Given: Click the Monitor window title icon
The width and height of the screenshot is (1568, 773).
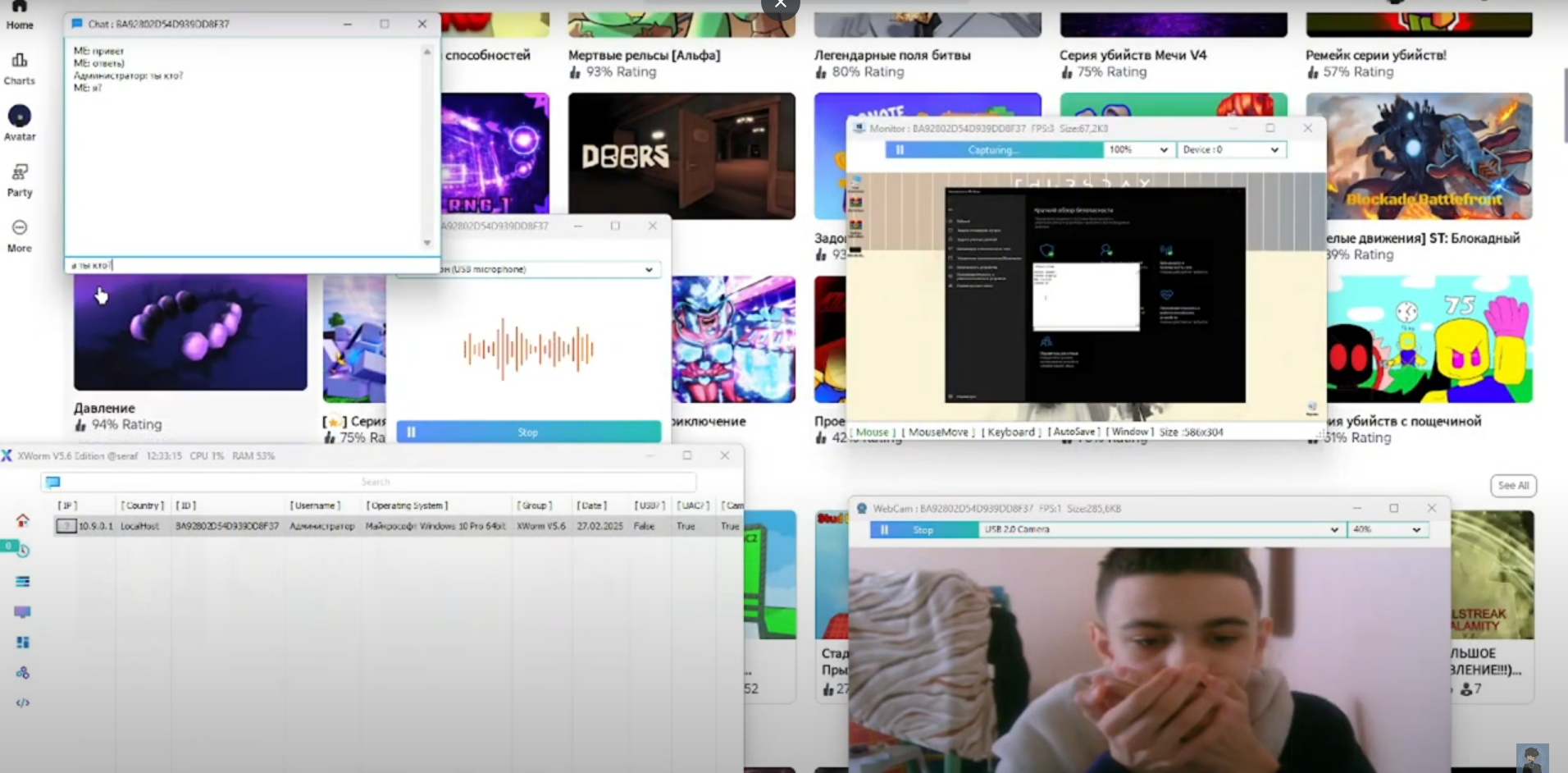Looking at the screenshot, I should click(x=859, y=129).
